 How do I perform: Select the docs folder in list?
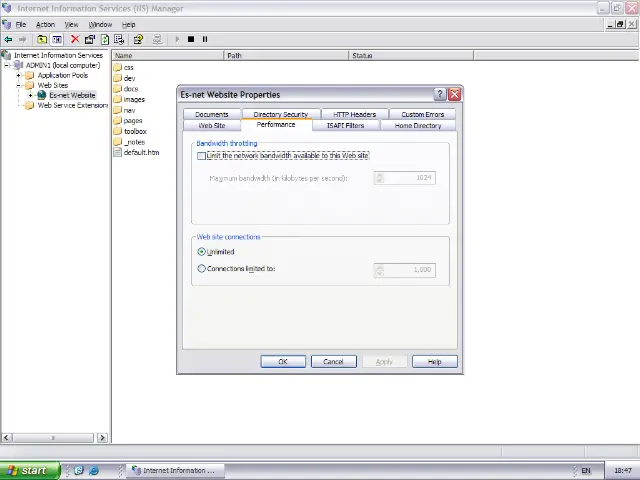[x=126, y=89]
